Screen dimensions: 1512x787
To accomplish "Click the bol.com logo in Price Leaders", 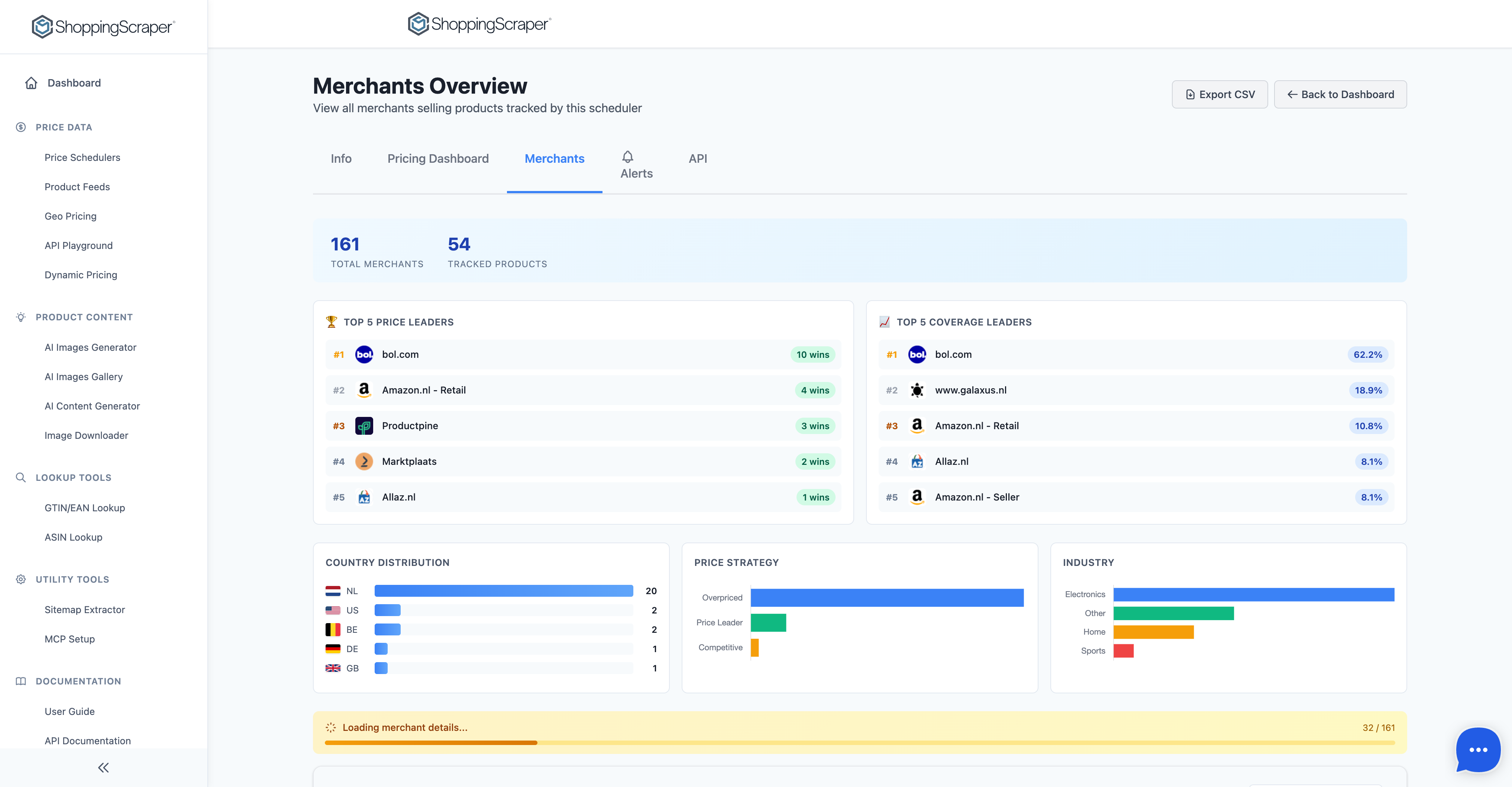I will click(364, 354).
